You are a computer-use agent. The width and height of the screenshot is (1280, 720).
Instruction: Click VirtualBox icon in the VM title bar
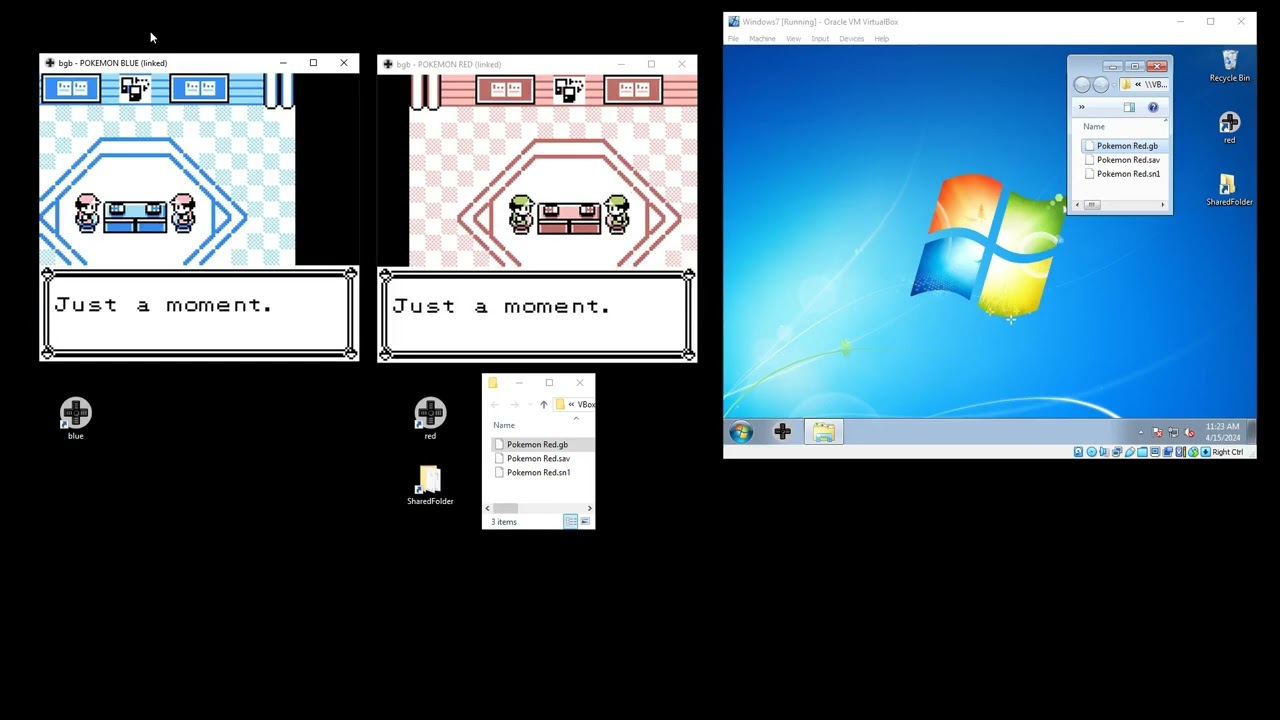(734, 21)
